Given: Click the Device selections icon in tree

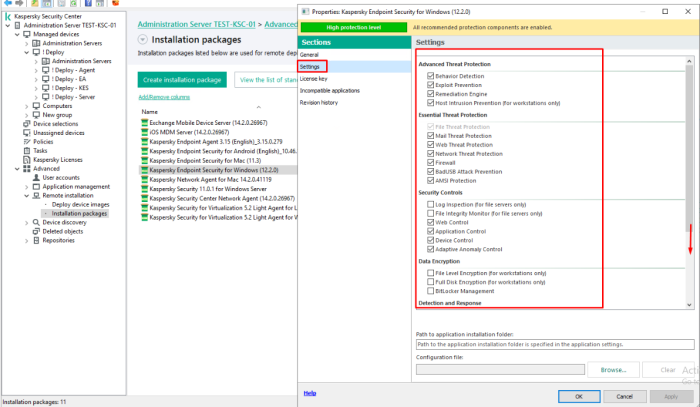Looking at the screenshot, I should (27, 124).
